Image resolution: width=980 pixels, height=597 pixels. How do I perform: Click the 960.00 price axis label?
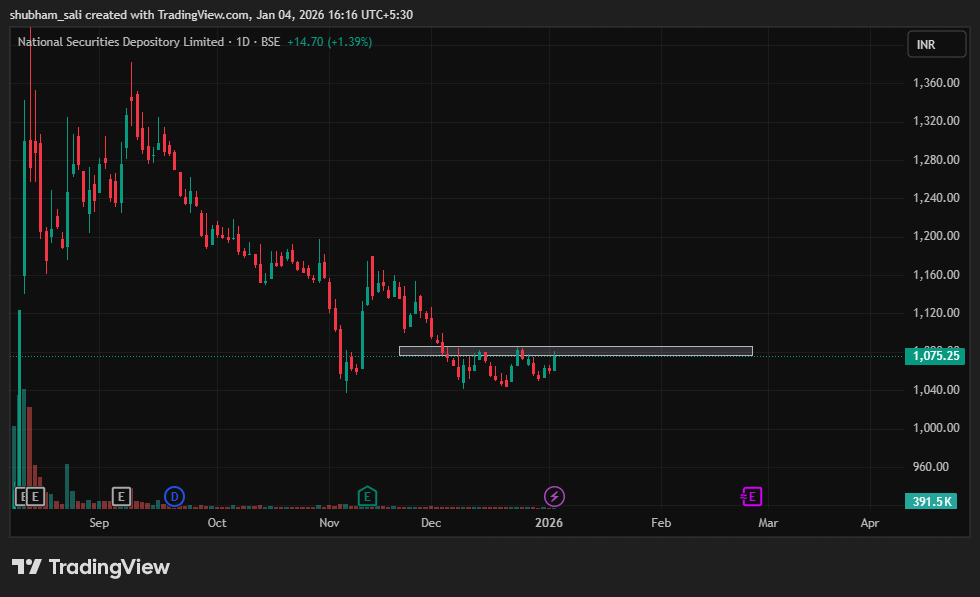pyautogui.click(x=931, y=466)
